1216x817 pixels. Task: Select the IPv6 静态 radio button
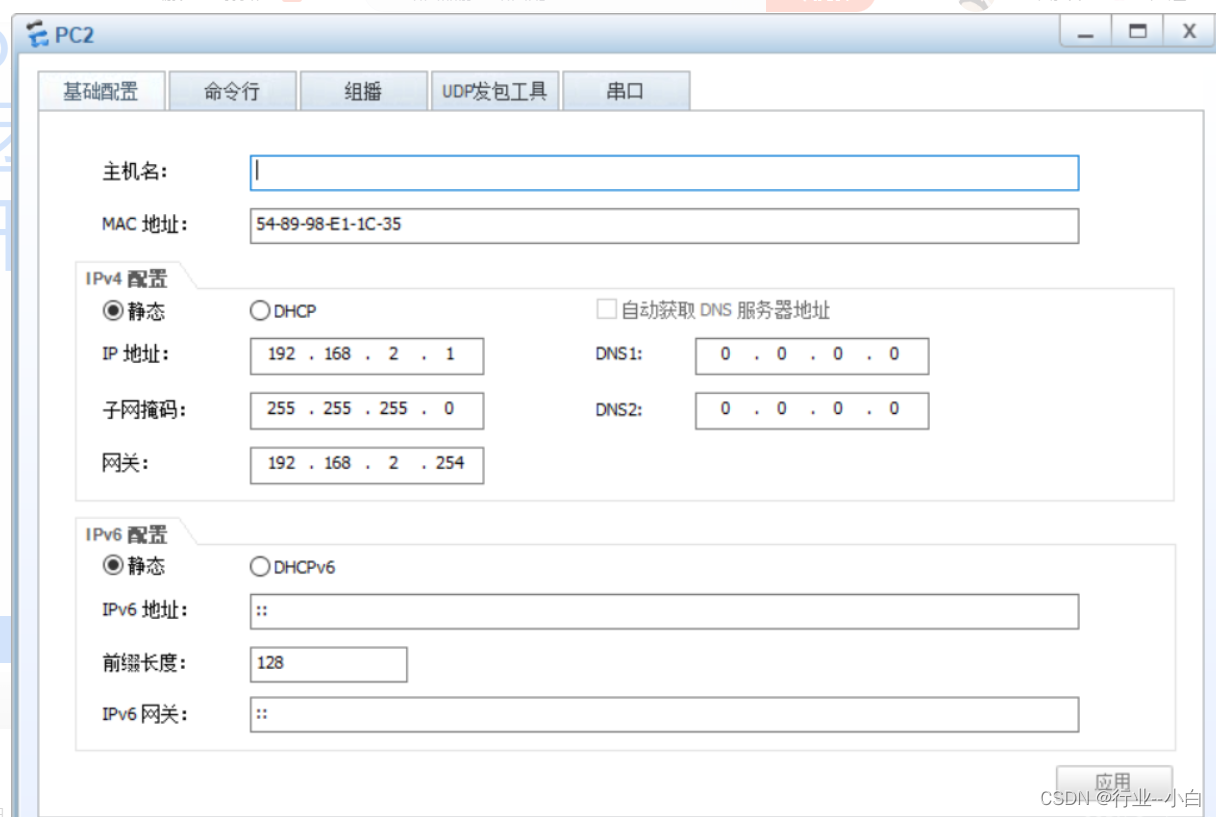point(113,566)
